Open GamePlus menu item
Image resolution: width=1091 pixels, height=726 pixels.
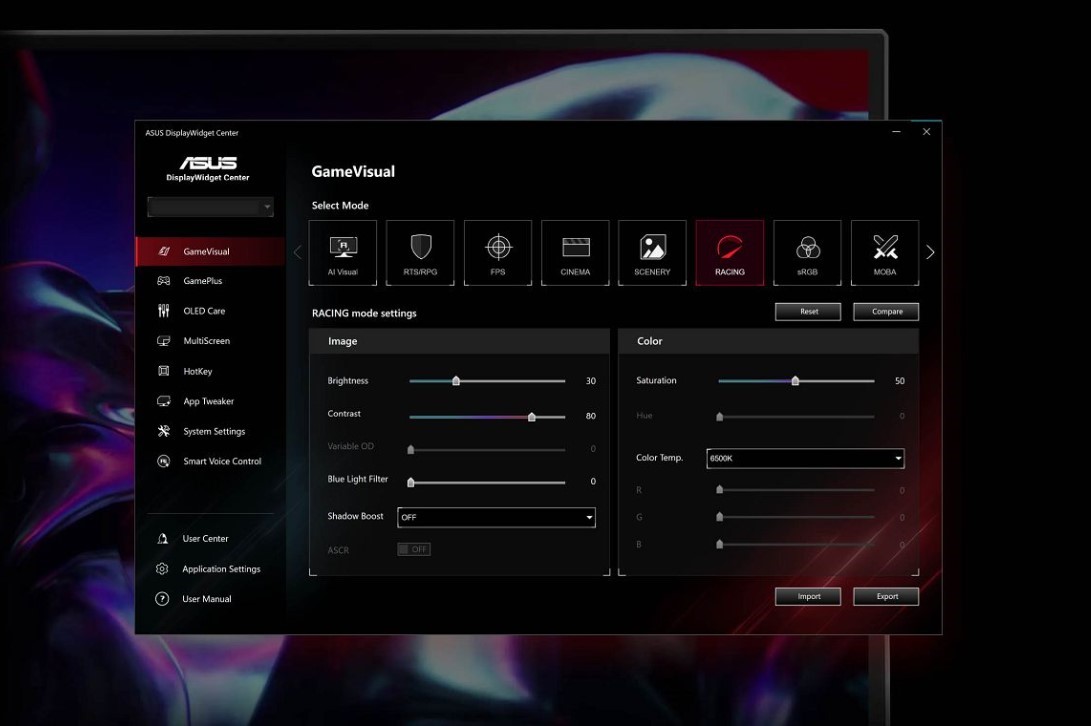coord(210,281)
